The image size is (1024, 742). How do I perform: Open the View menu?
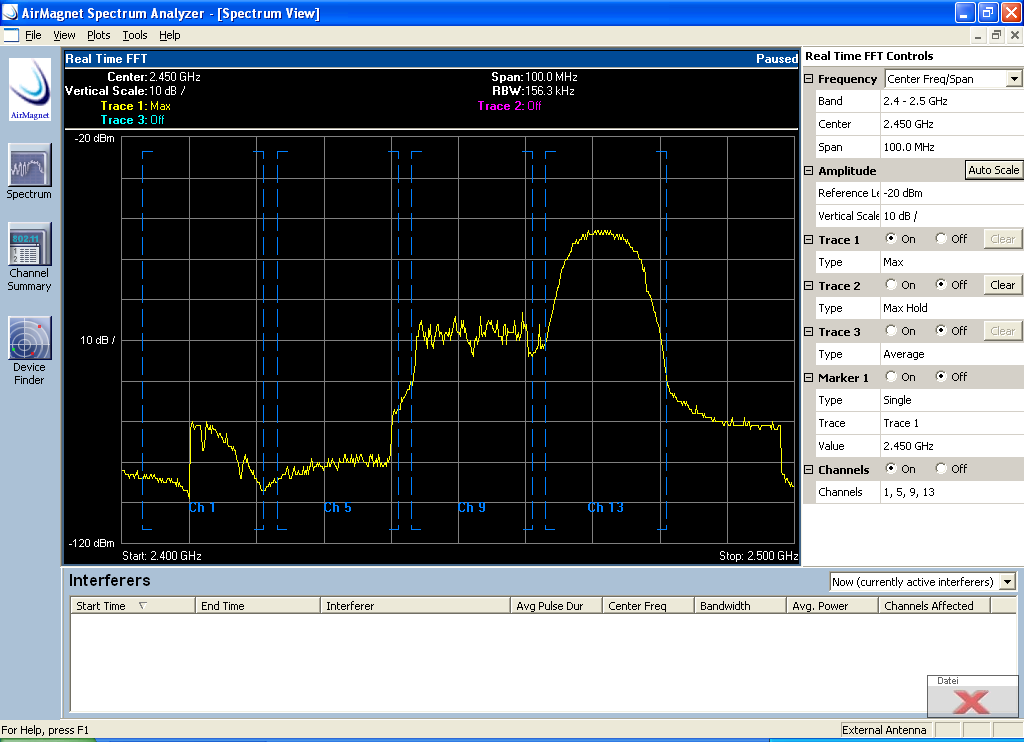64,35
